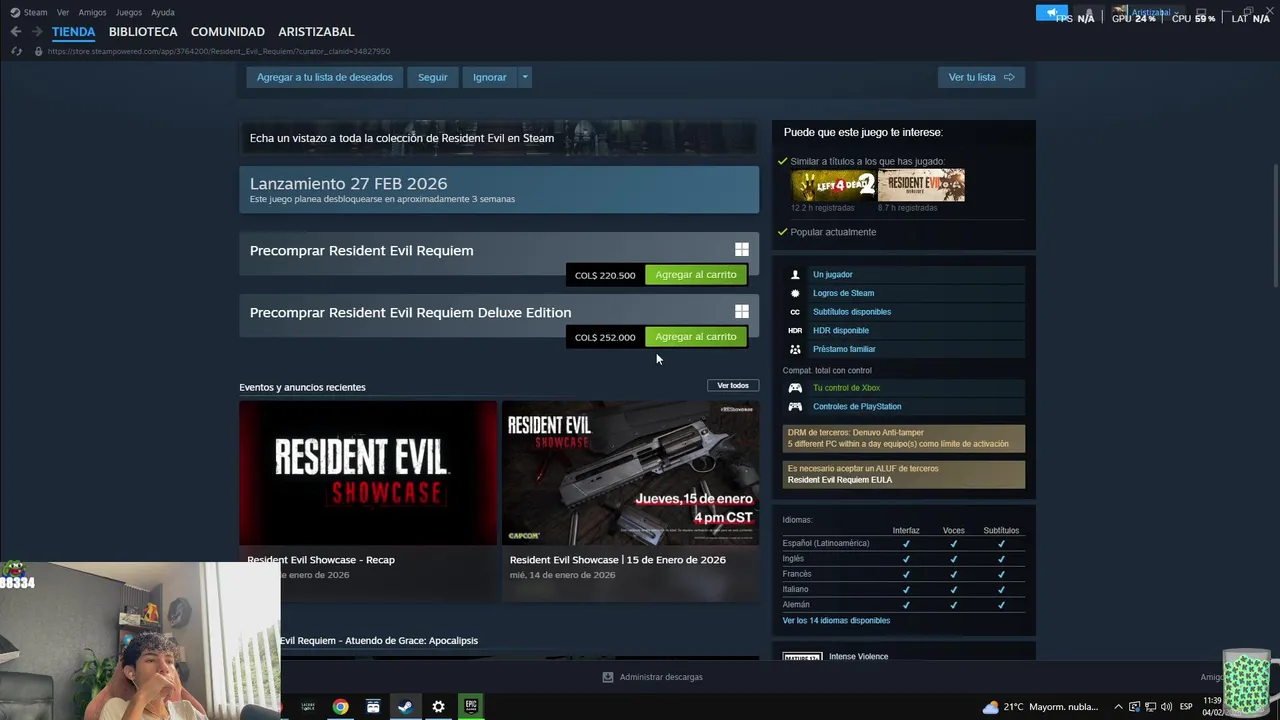The width and height of the screenshot is (1280, 720).
Task: Add Deluxe Edition to cart
Action: 696,337
